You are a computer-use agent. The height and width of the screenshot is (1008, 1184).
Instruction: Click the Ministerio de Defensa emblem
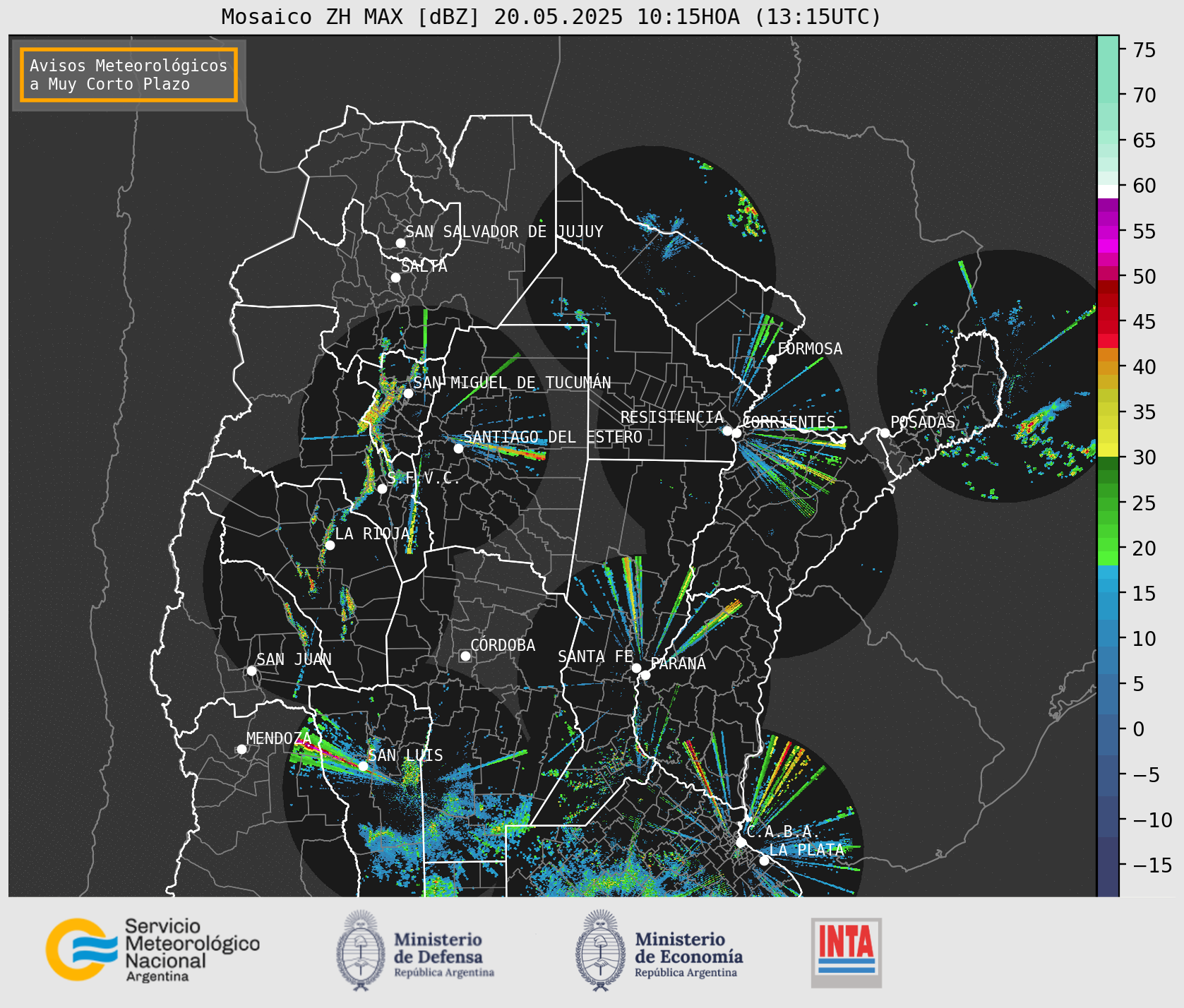click(361, 951)
